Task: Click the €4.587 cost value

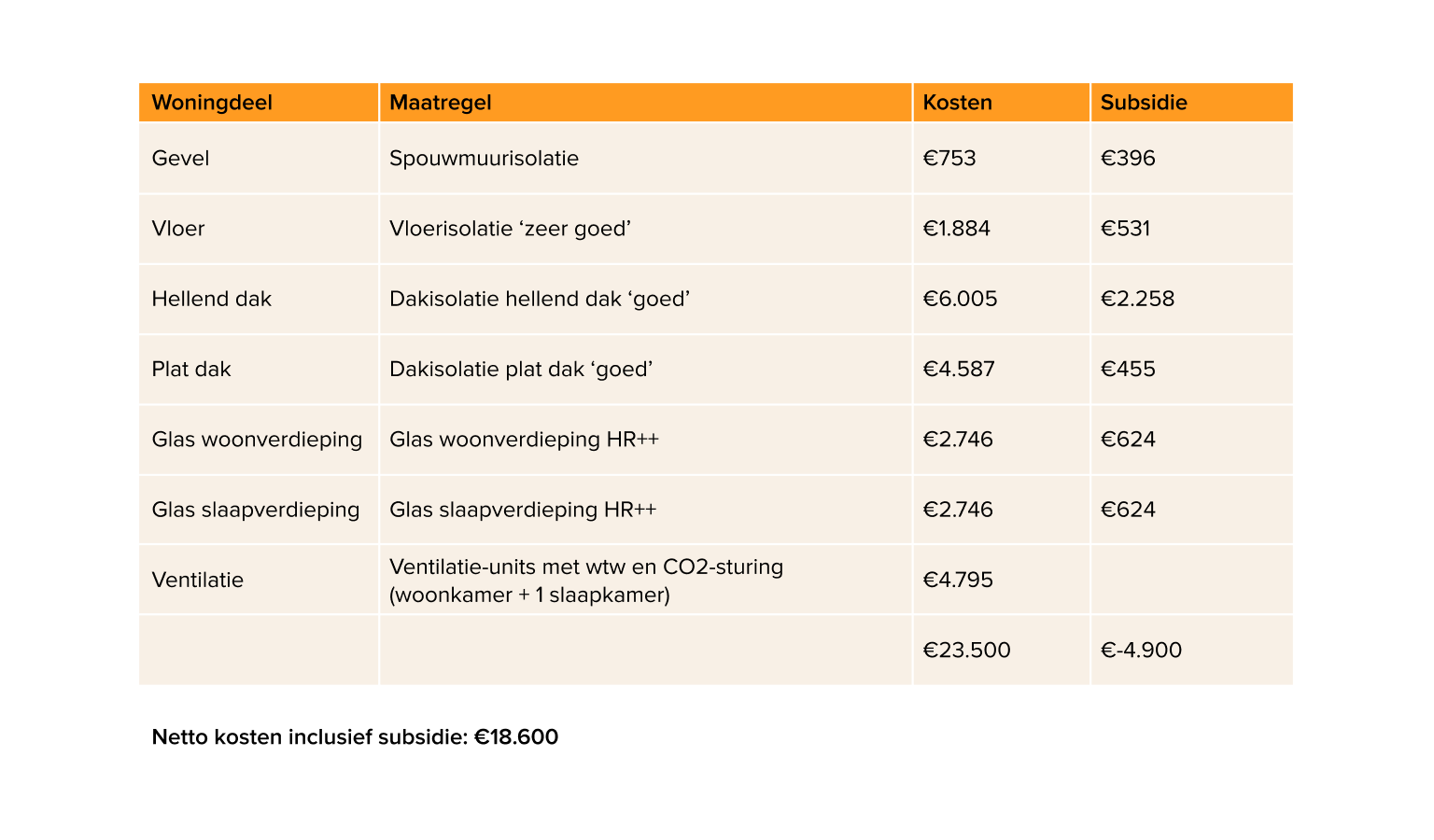Action: point(959,369)
